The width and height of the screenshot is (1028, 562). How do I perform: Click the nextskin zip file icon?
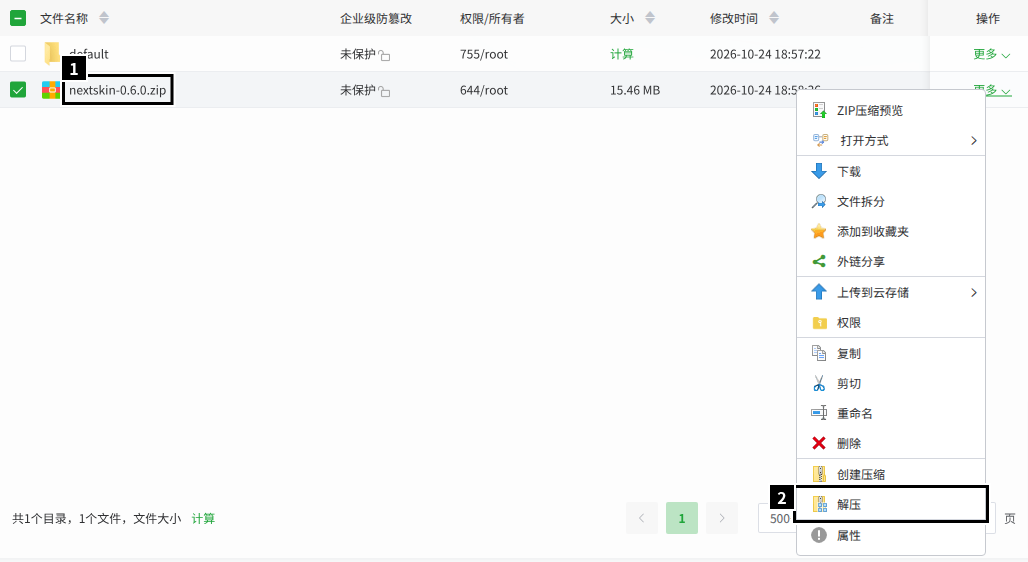pos(50,90)
